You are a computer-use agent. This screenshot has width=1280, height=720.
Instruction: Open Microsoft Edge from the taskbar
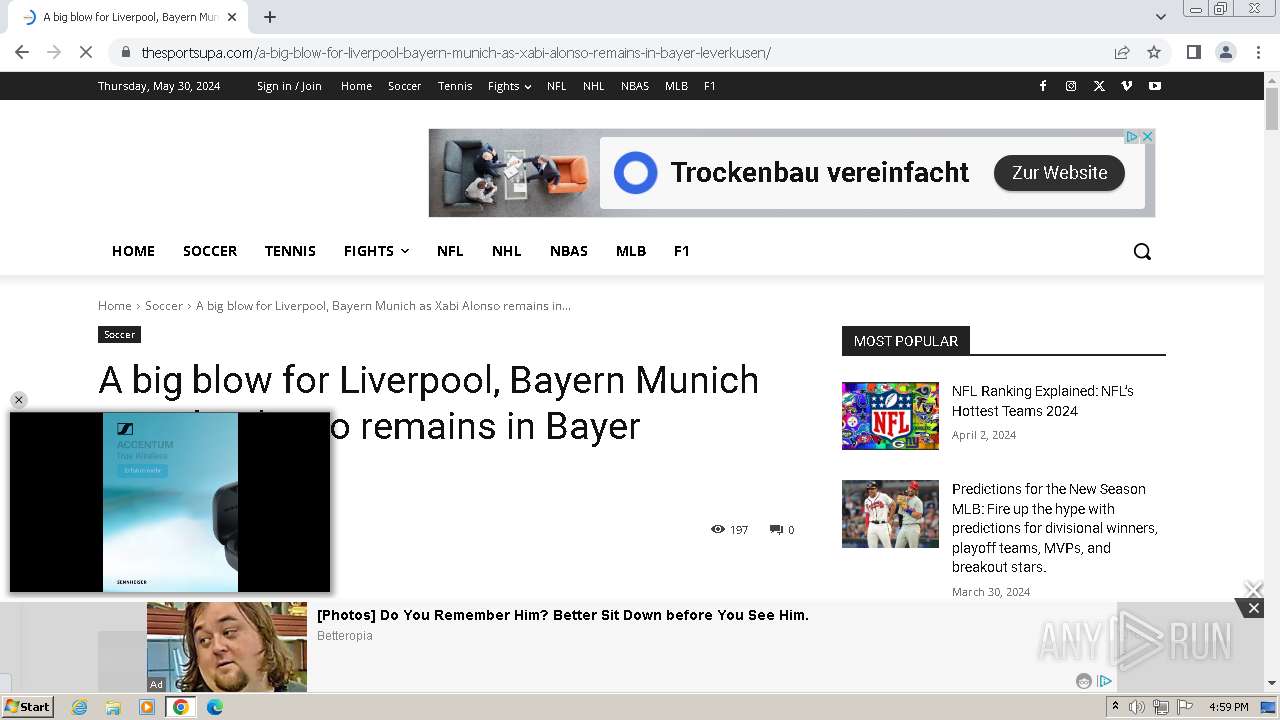[x=214, y=707]
